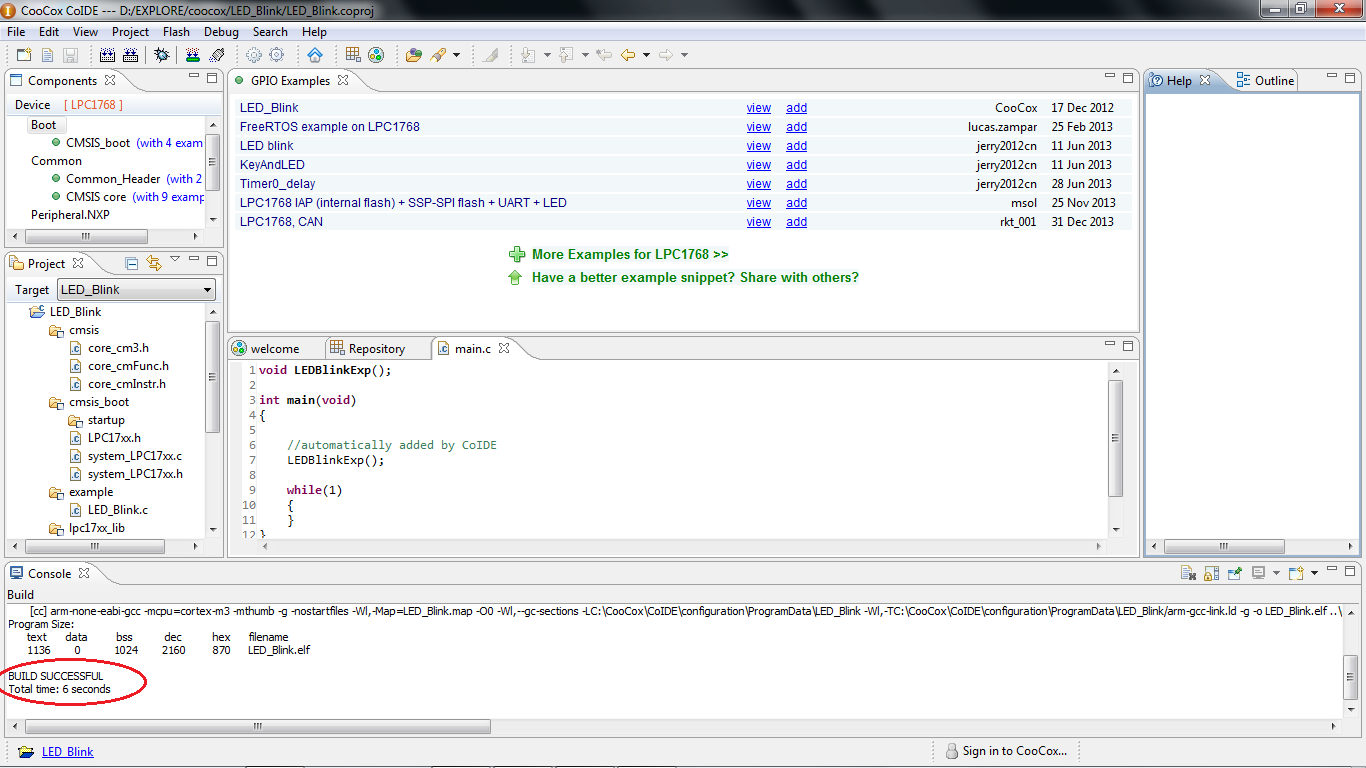Select core_cm3.h in the Project tree
This screenshot has width=1366, height=768.
click(x=118, y=348)
